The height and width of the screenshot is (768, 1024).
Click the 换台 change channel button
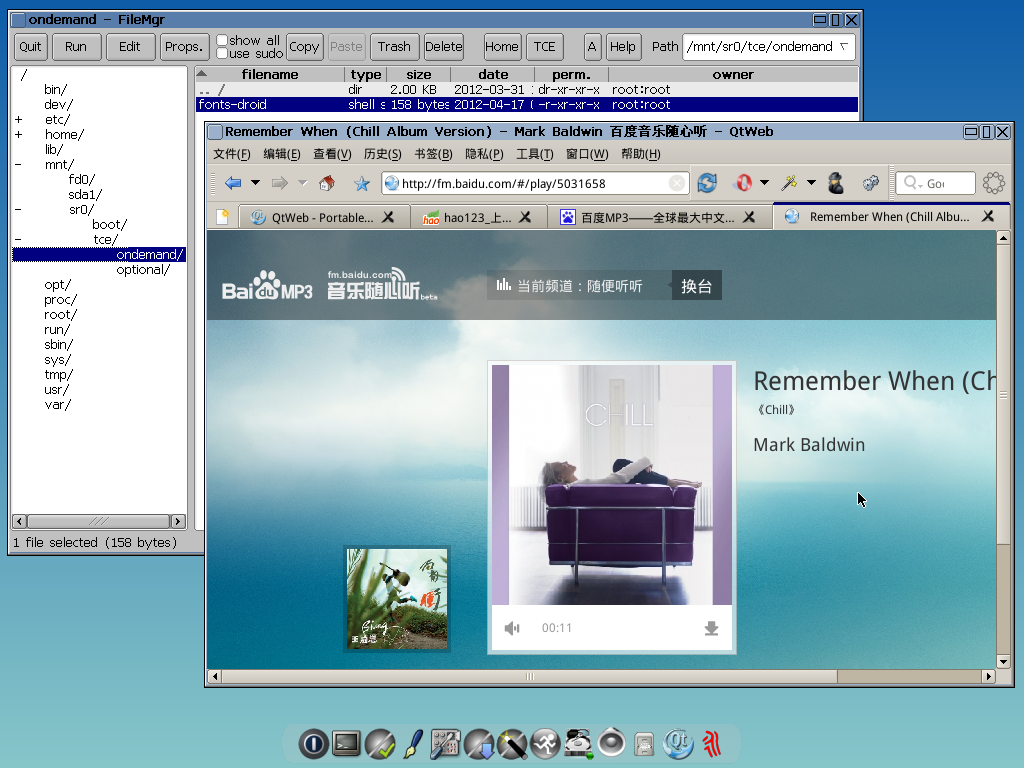pyautogui.click(x=696, y=285)
